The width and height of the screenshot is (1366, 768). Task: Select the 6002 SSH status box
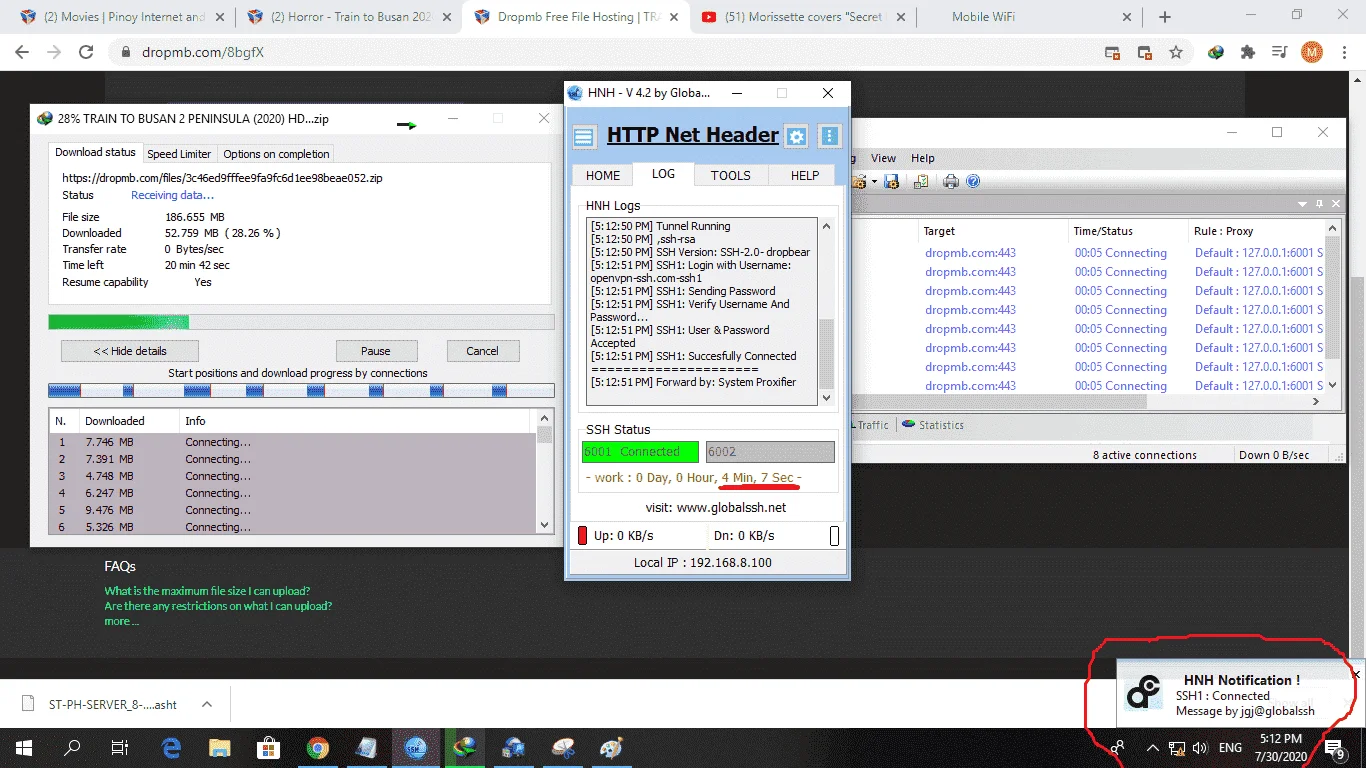[x=770, y=452]
